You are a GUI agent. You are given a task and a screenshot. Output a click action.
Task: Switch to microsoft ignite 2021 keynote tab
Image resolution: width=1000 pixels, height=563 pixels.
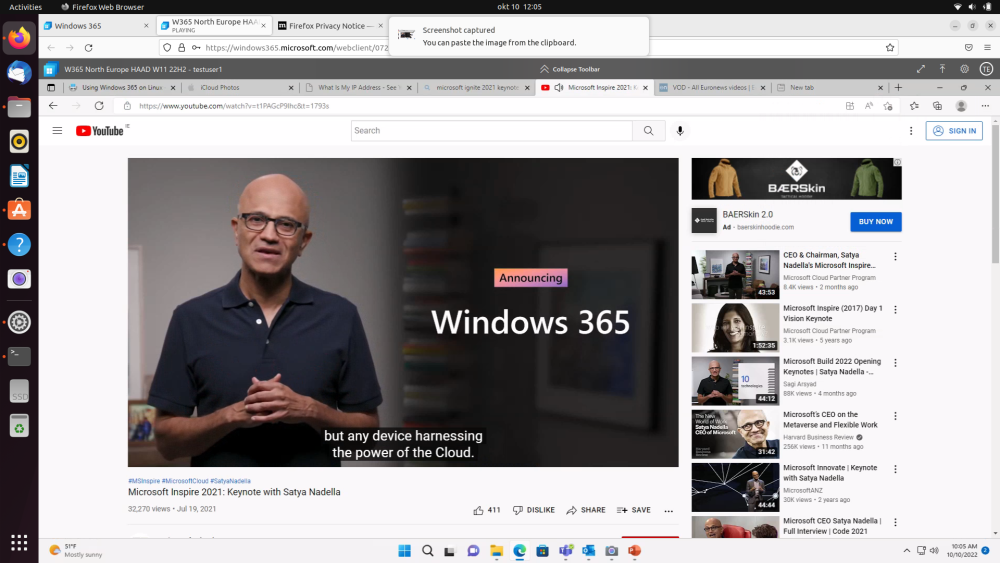click(476, 87)
